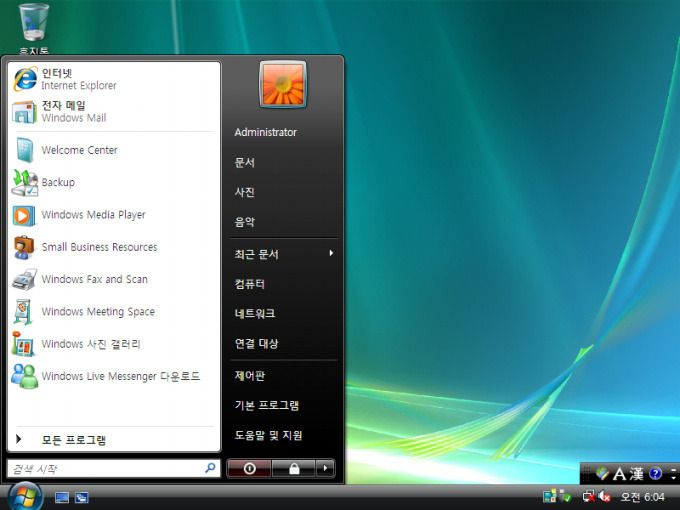680x510 pixels.
Task: Click the muted volume tray icon
Action: [x=605, y=496]
